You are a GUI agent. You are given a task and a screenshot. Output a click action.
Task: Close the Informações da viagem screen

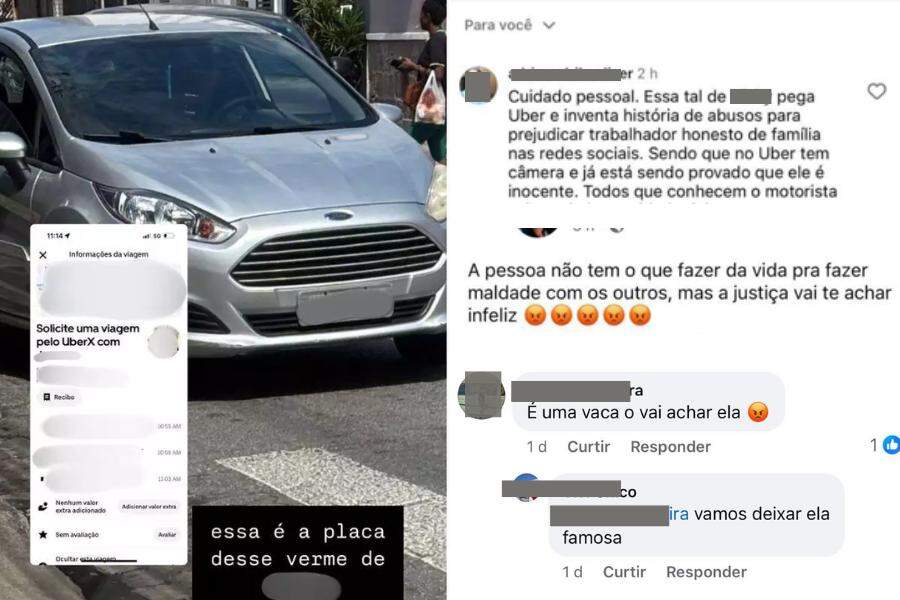tap(42, 255)
